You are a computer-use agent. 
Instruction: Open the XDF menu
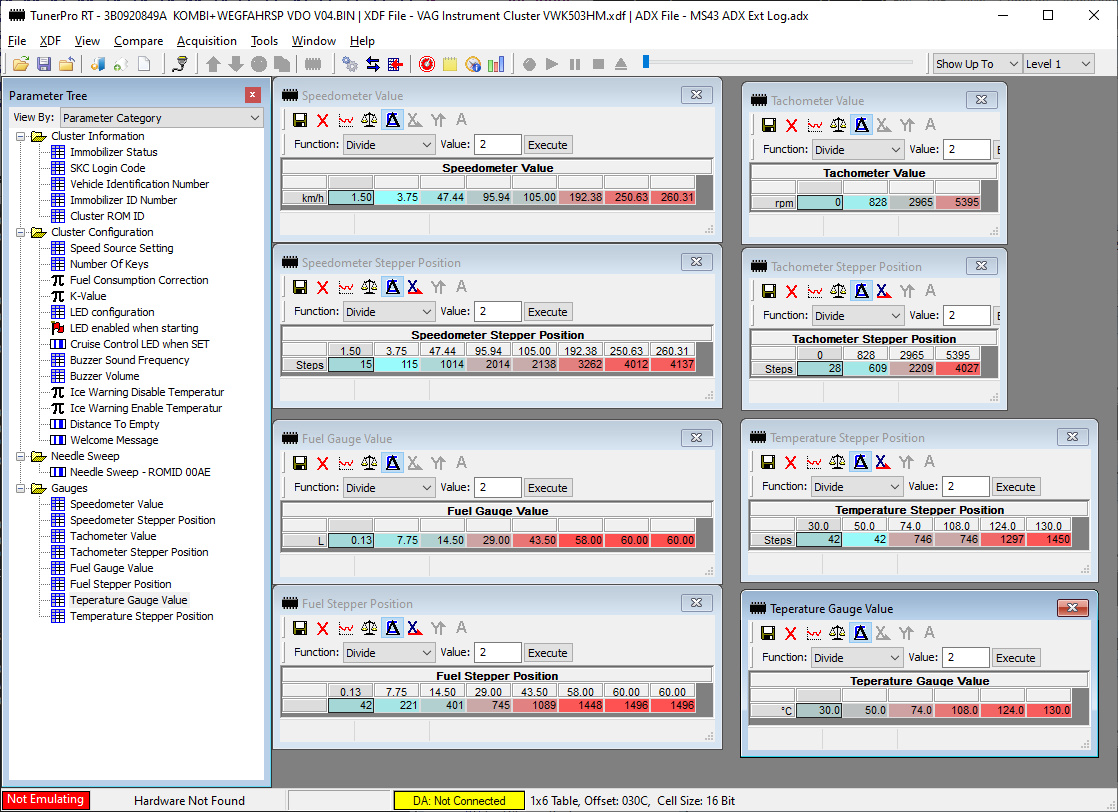50,41
